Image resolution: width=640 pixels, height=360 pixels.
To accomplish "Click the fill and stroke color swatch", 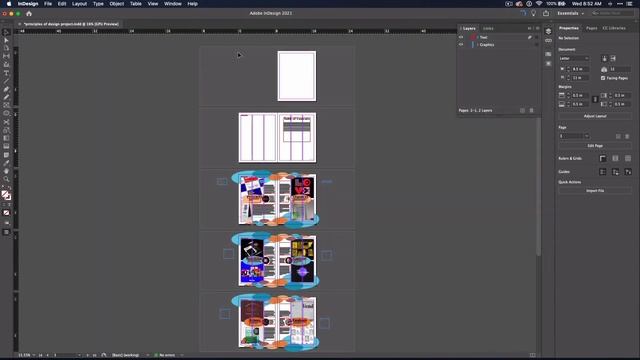I will click(x=6, y=196).
